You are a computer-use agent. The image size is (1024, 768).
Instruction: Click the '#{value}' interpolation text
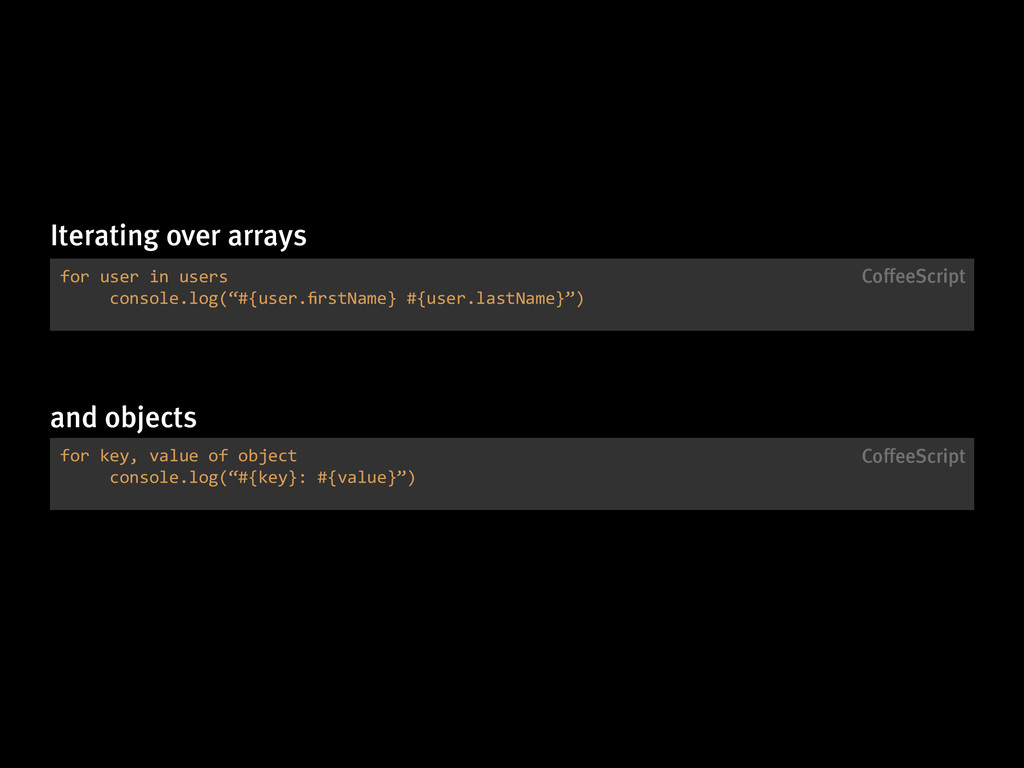[x=357, y=477]
